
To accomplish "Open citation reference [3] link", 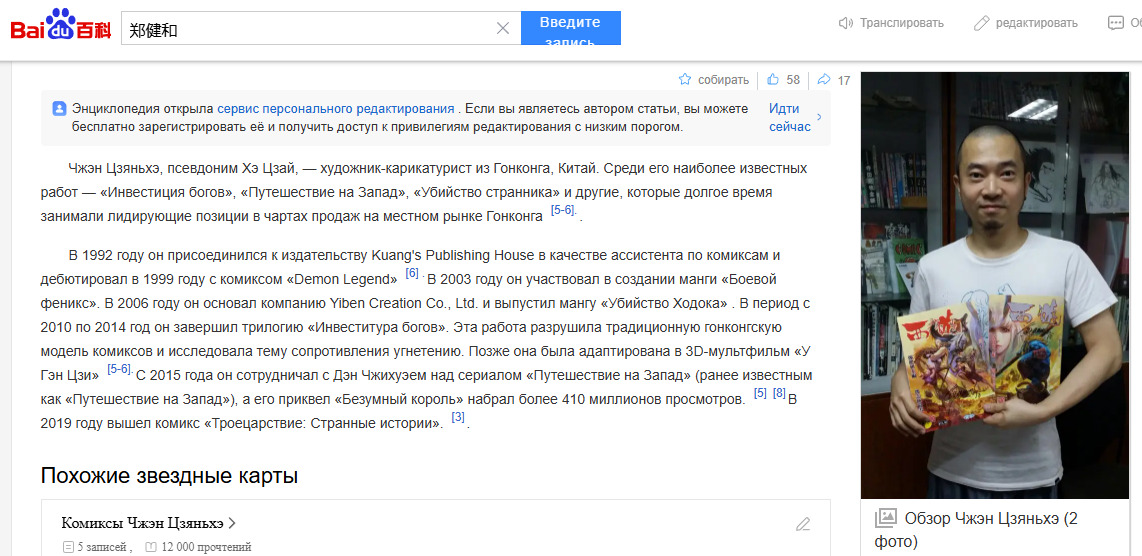I will point(458,417).
